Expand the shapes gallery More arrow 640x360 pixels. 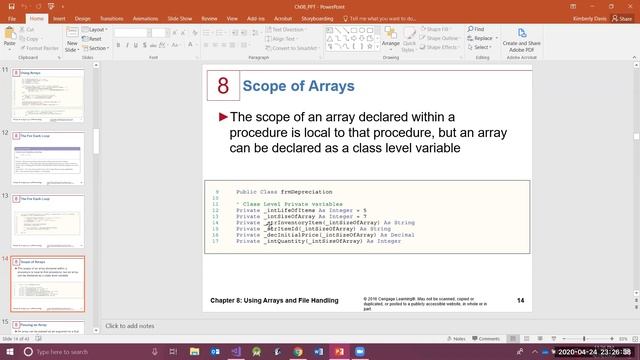click(x=377, y=47)
